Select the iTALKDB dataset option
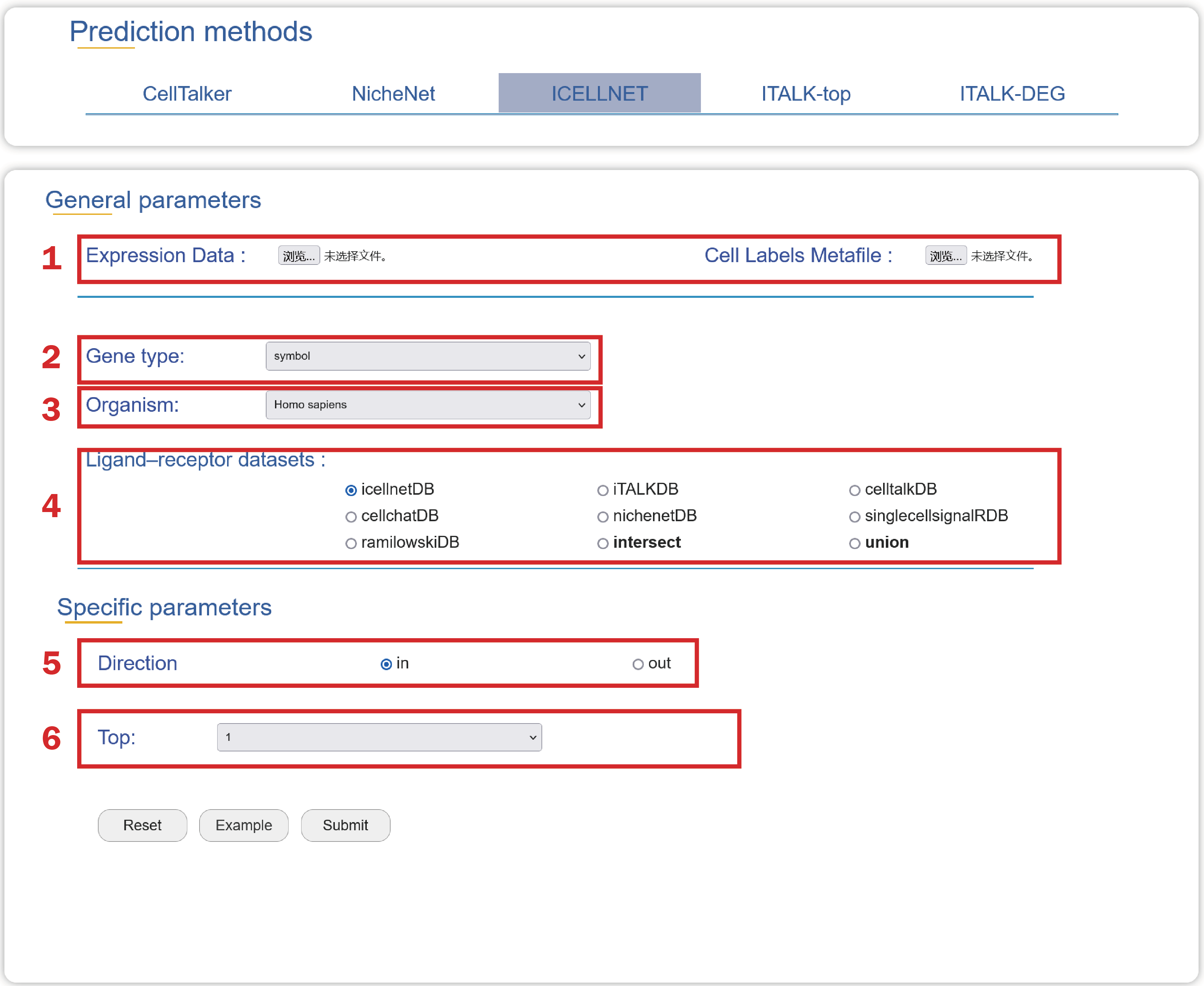 point(603,490)
